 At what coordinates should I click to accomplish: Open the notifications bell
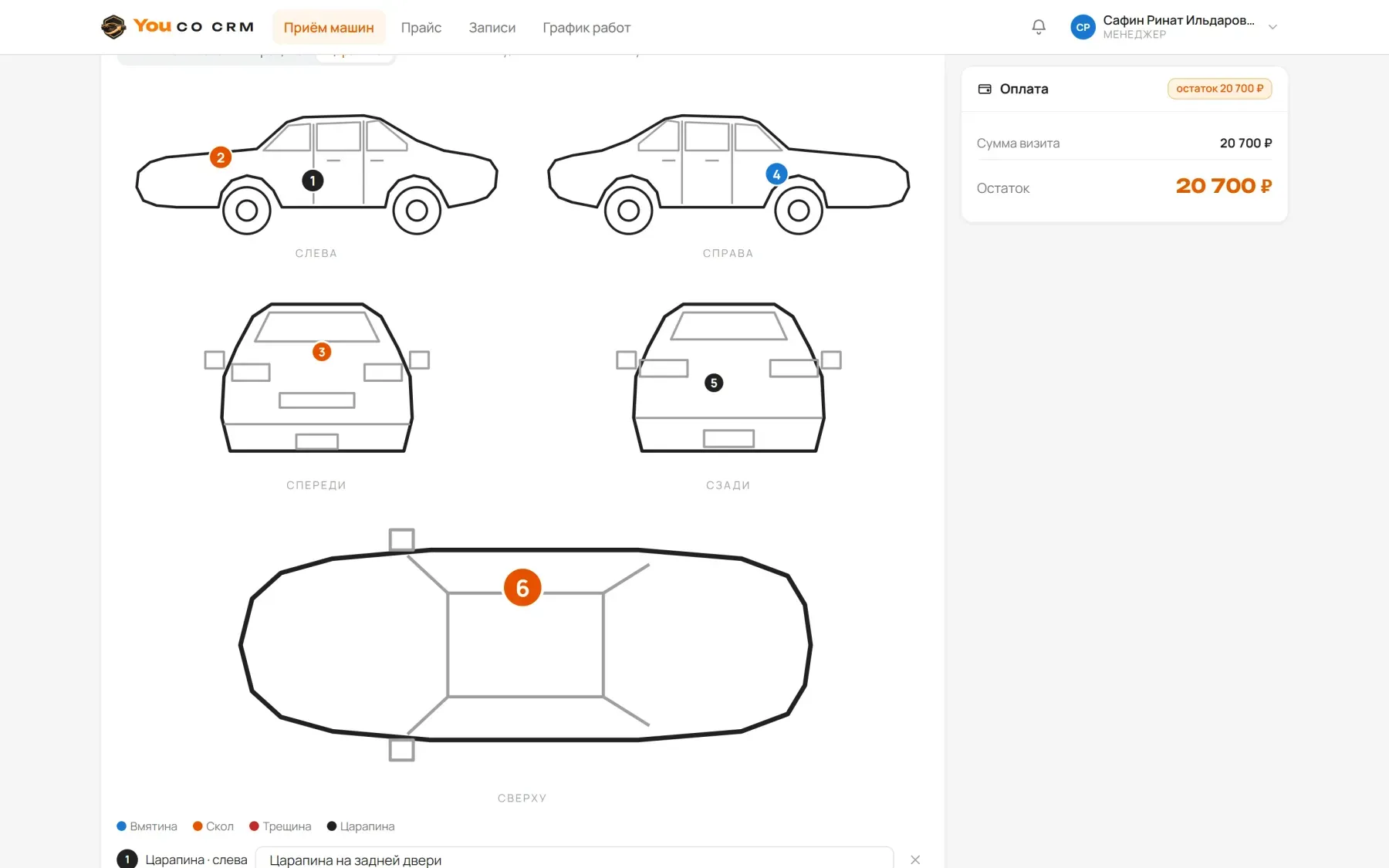click(1039, 27)
